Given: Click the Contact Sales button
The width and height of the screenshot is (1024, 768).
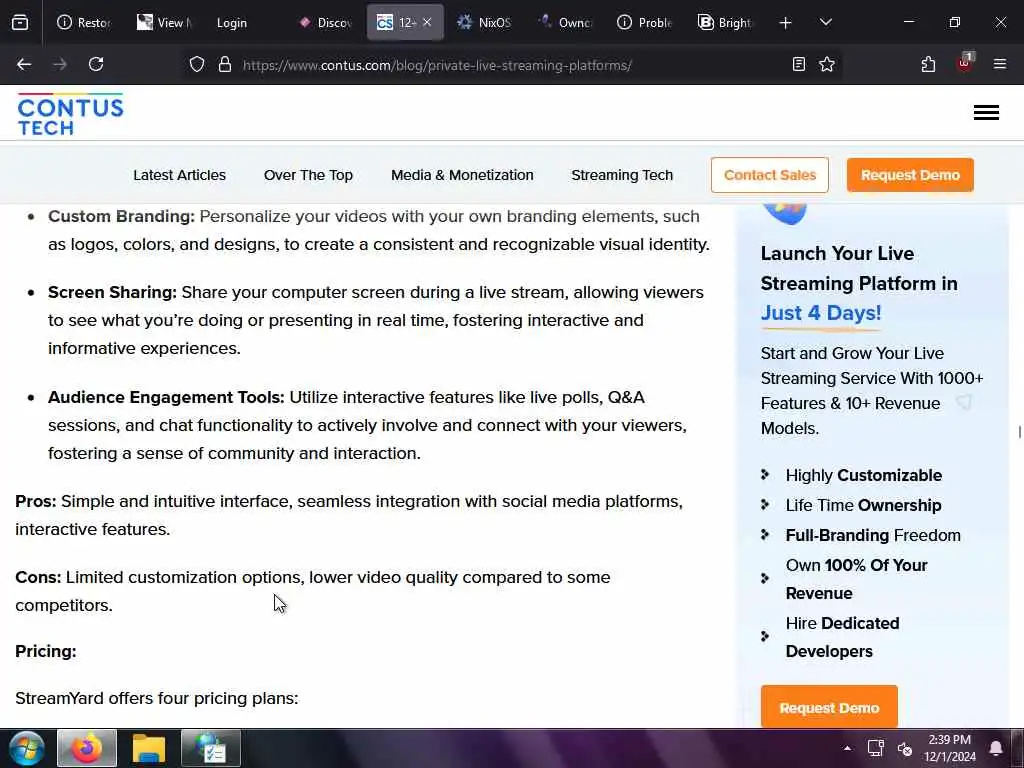Looking at the screenshot, I should 770,175.
